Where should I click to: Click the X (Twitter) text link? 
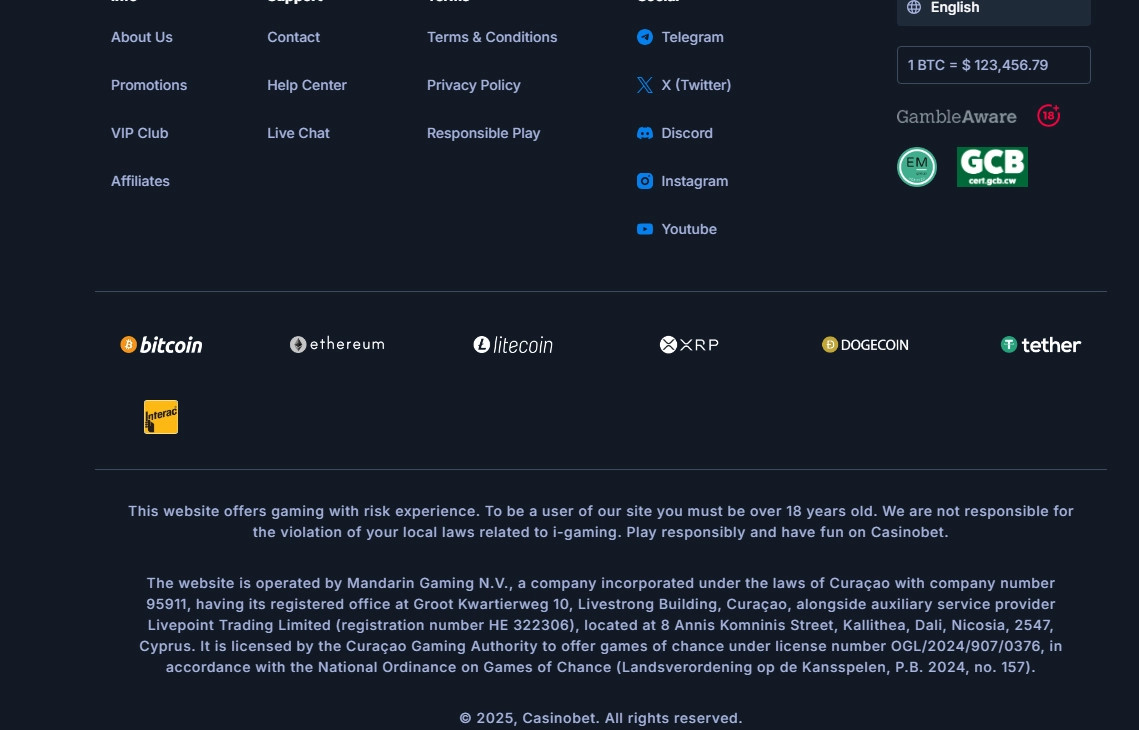coord(696,85)
